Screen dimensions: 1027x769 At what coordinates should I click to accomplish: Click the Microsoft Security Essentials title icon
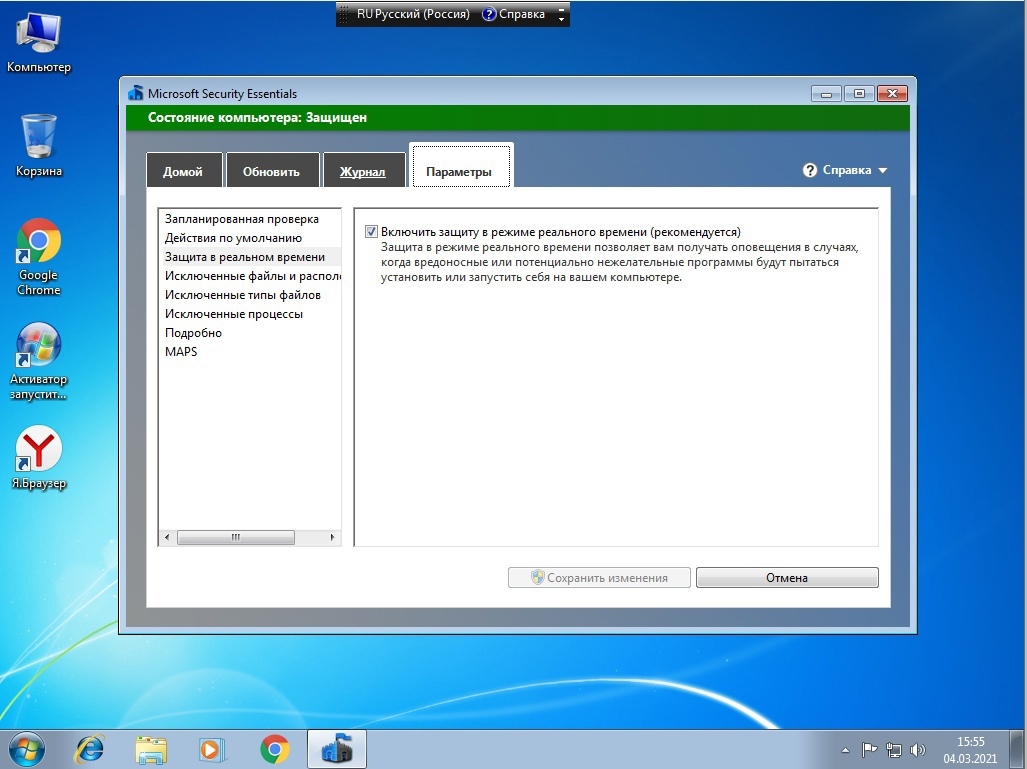coord(136,93)
